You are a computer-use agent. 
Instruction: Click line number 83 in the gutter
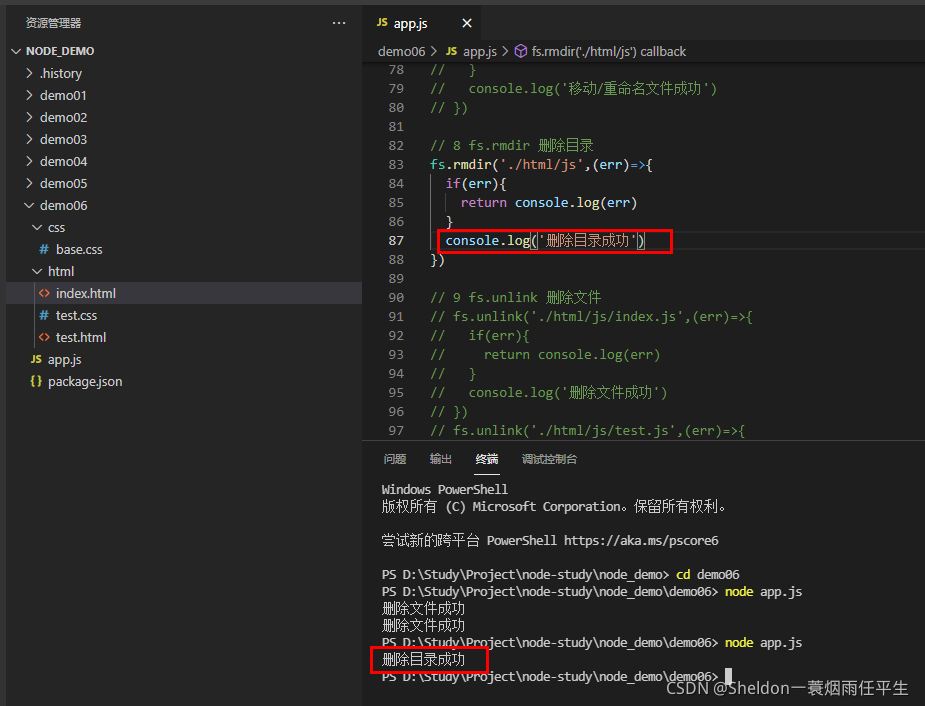(x=396, y=165)
